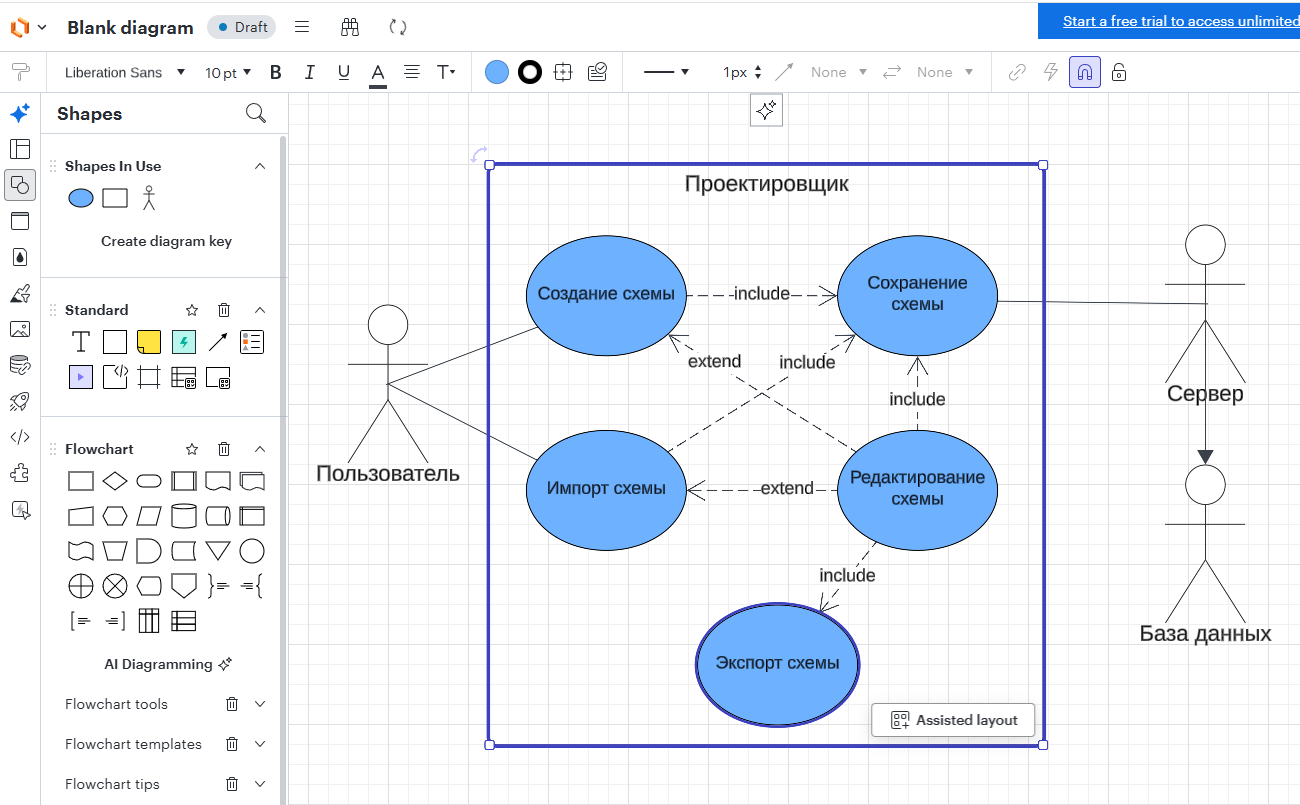Image resolution: width=1300 pixels, height=805 pixels.
Task: Toggle the lock icon
Action: pos(1119,72)
